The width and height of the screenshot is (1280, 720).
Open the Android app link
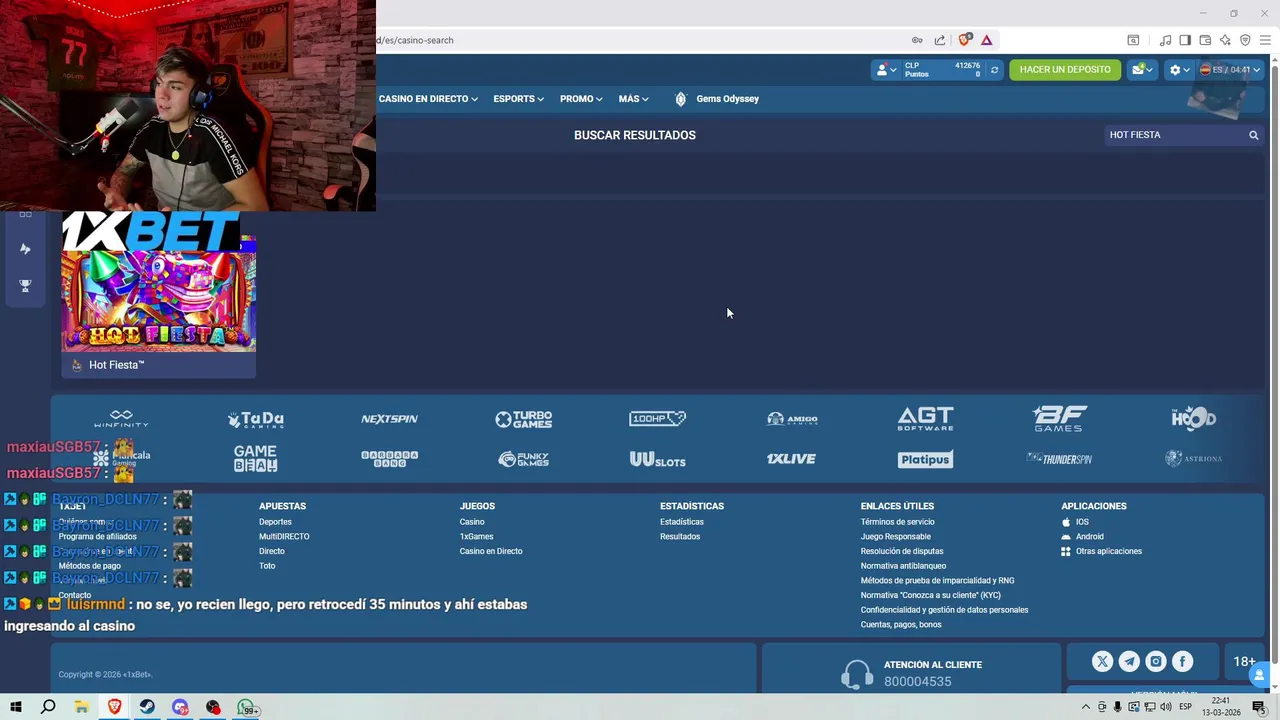(x=1082, y=537)
